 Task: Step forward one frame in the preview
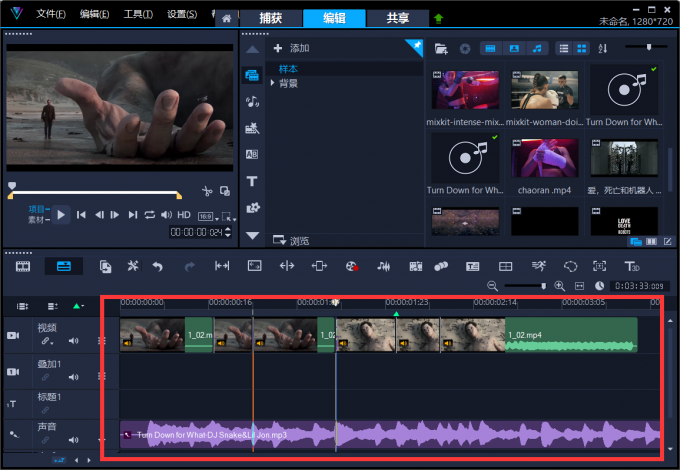pos(114,215)
